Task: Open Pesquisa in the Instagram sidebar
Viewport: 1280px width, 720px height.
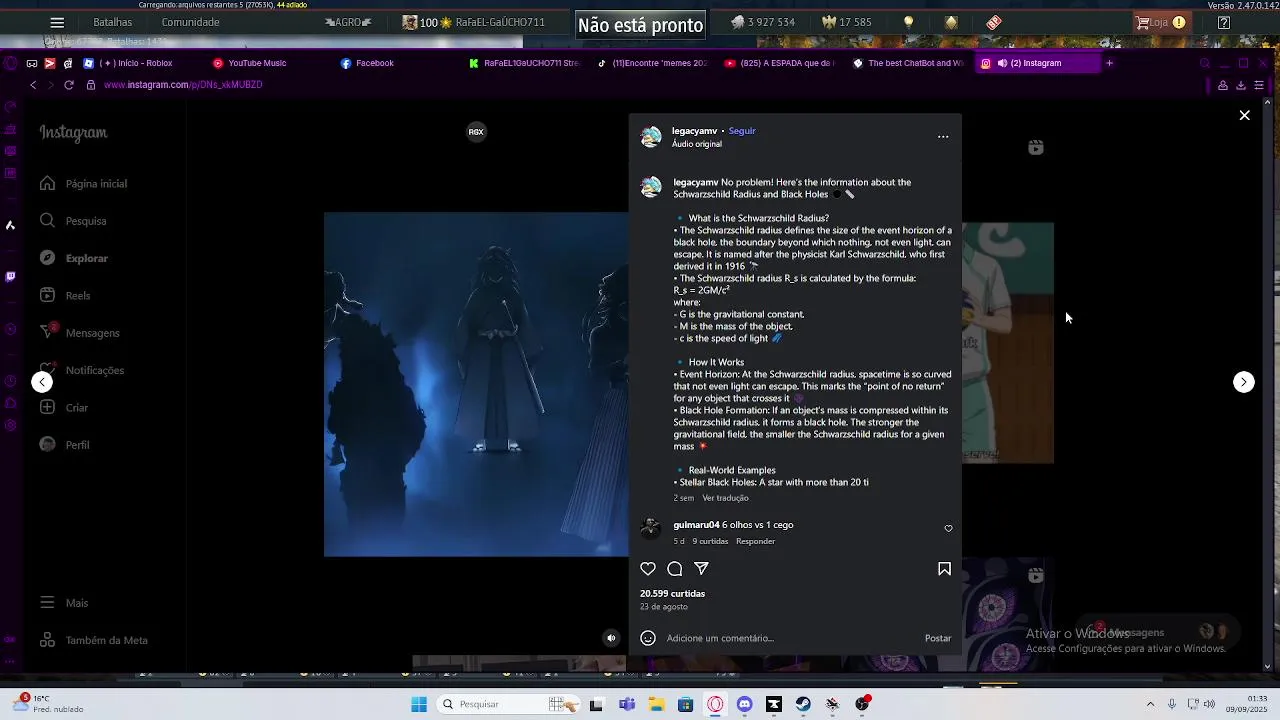Action: pyautogui.click(x=73, y=221)
